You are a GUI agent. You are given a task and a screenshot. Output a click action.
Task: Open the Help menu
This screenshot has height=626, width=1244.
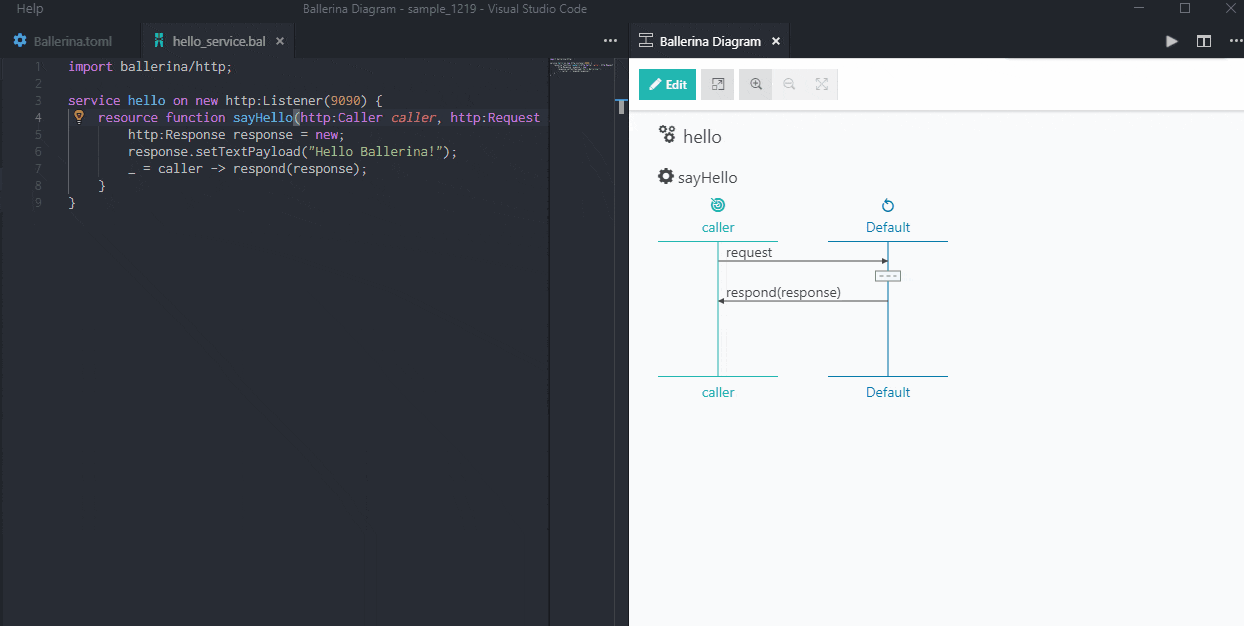tap(30, 9)
